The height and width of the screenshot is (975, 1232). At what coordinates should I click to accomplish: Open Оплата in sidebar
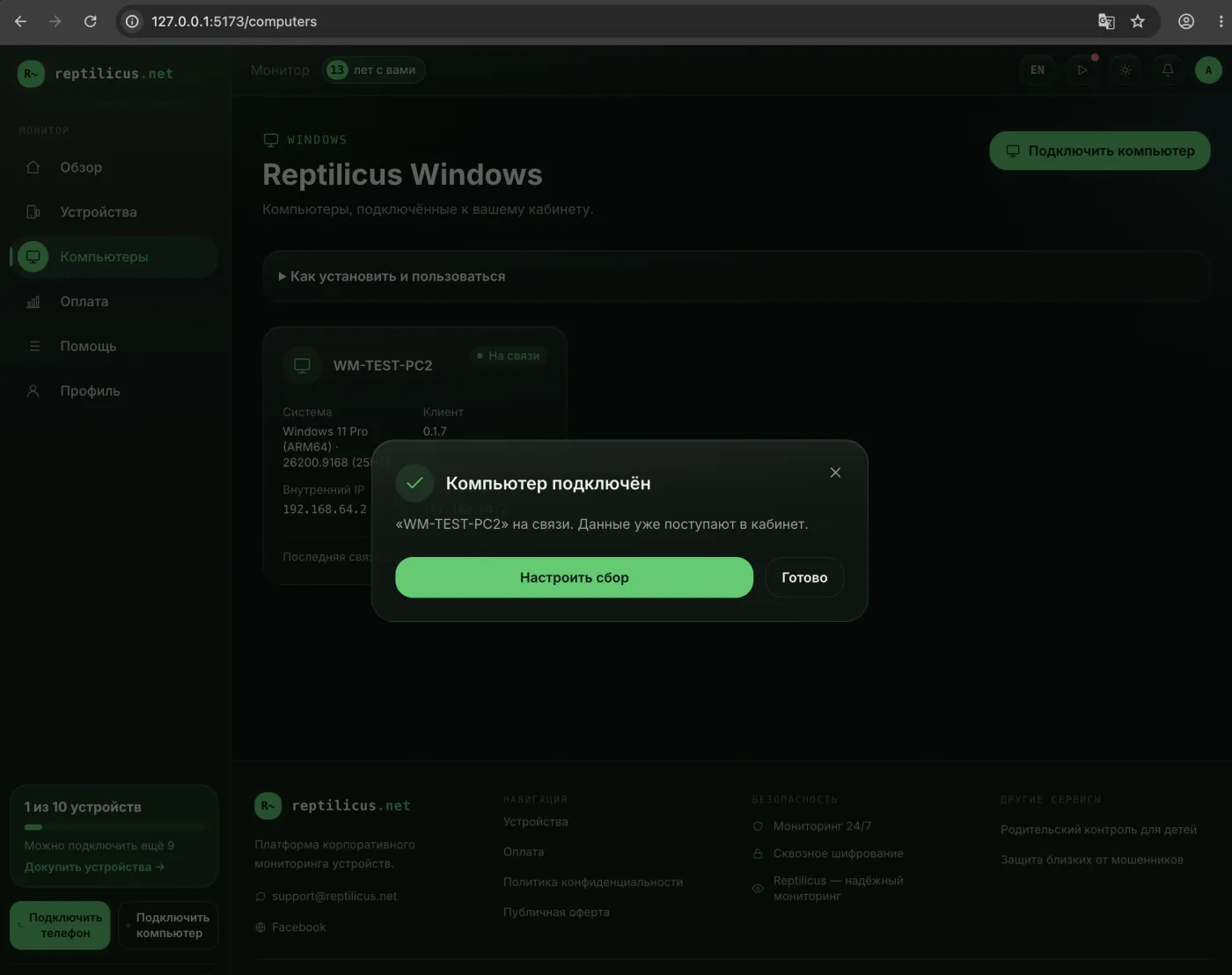[114, 301]
